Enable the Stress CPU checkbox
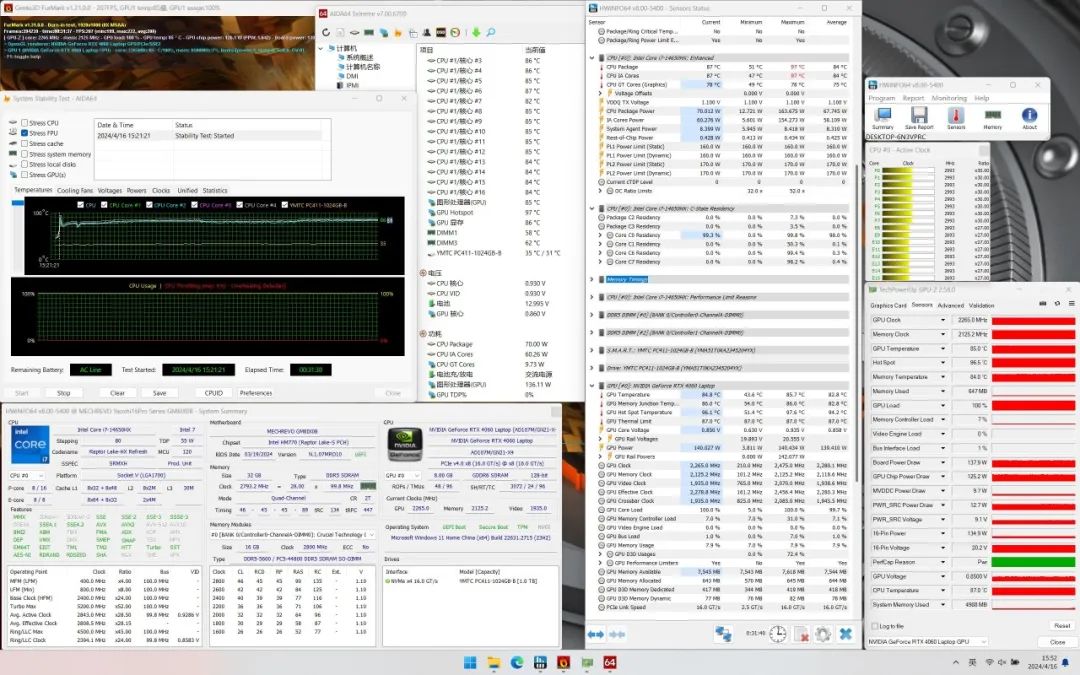This screenshot has height=675, width=1080. point(25,123)
